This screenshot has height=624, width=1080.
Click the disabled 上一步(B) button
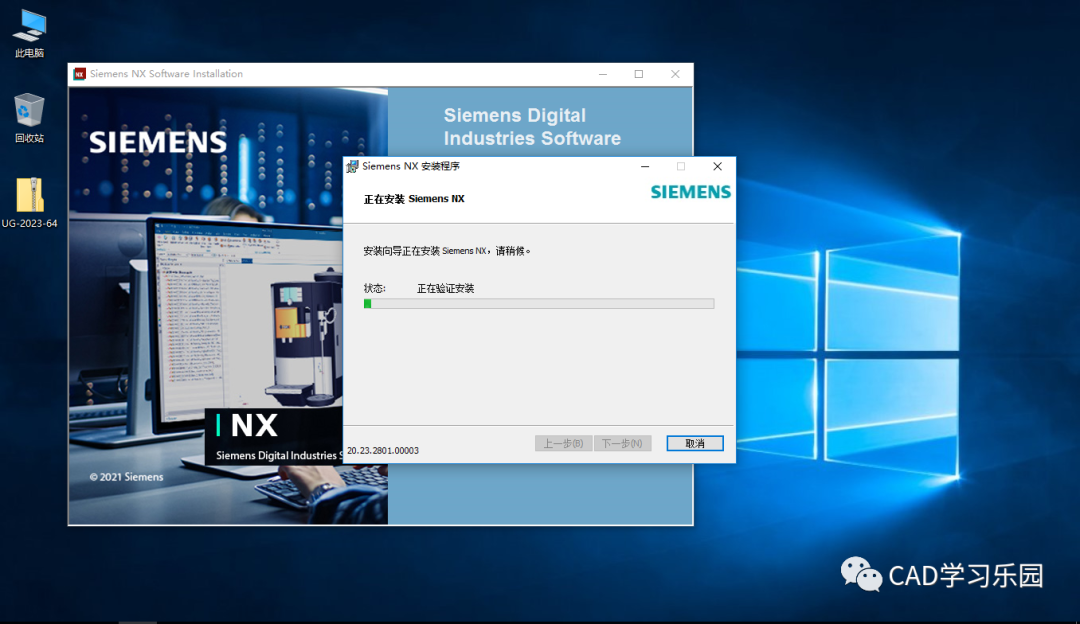563,444
